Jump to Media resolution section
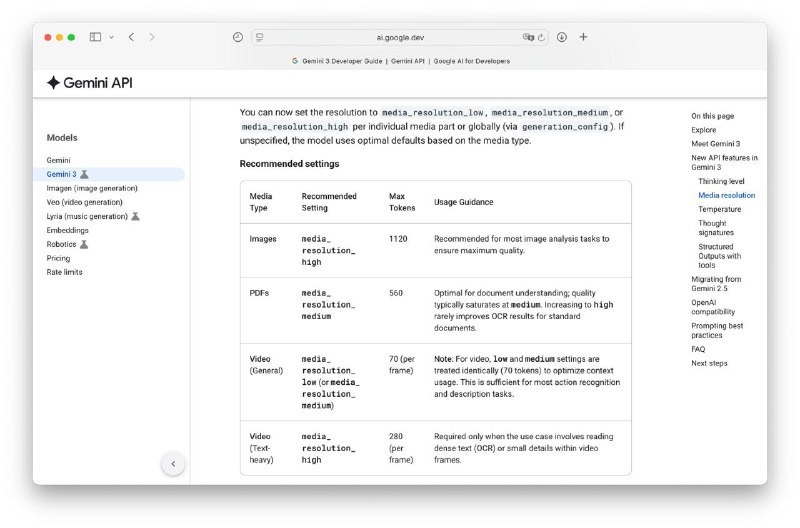800x528 pixels. (727, 195)
